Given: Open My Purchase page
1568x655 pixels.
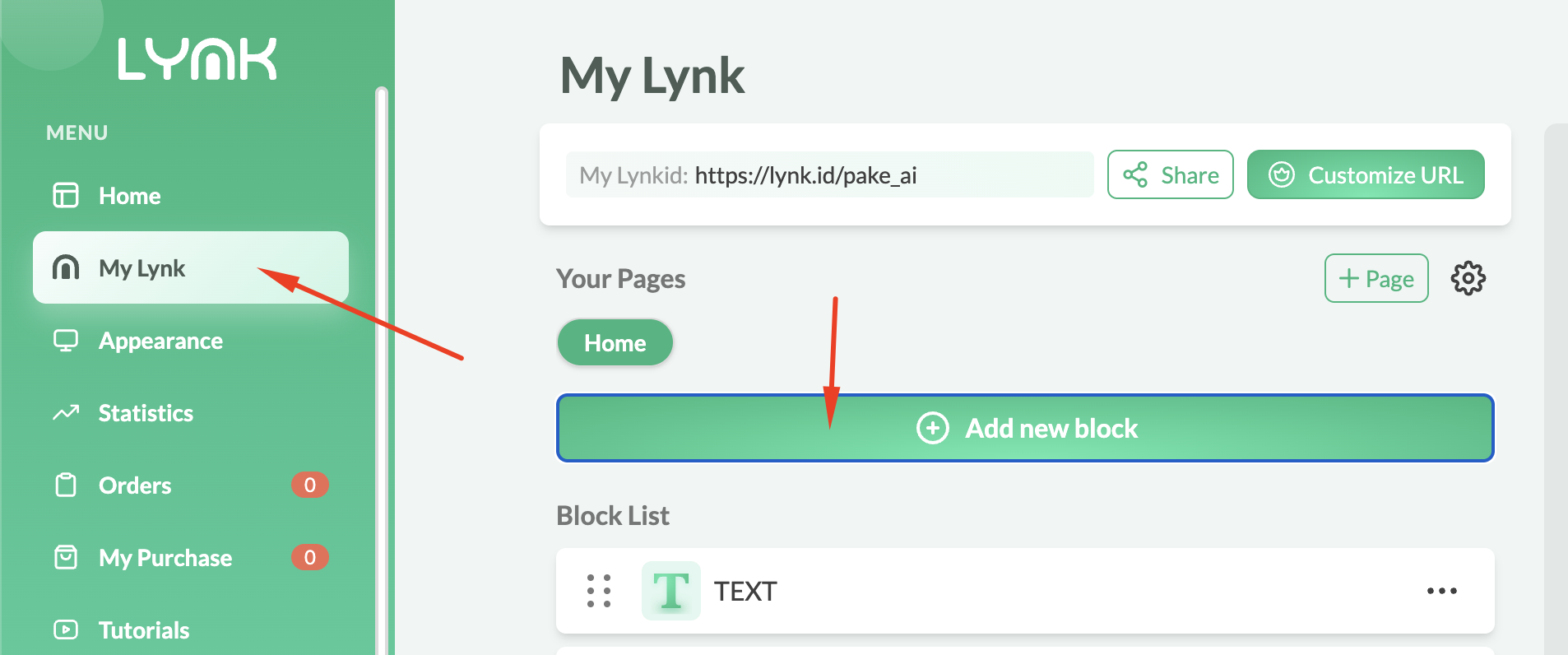Looking at the screenshot, I should point(165,558).
